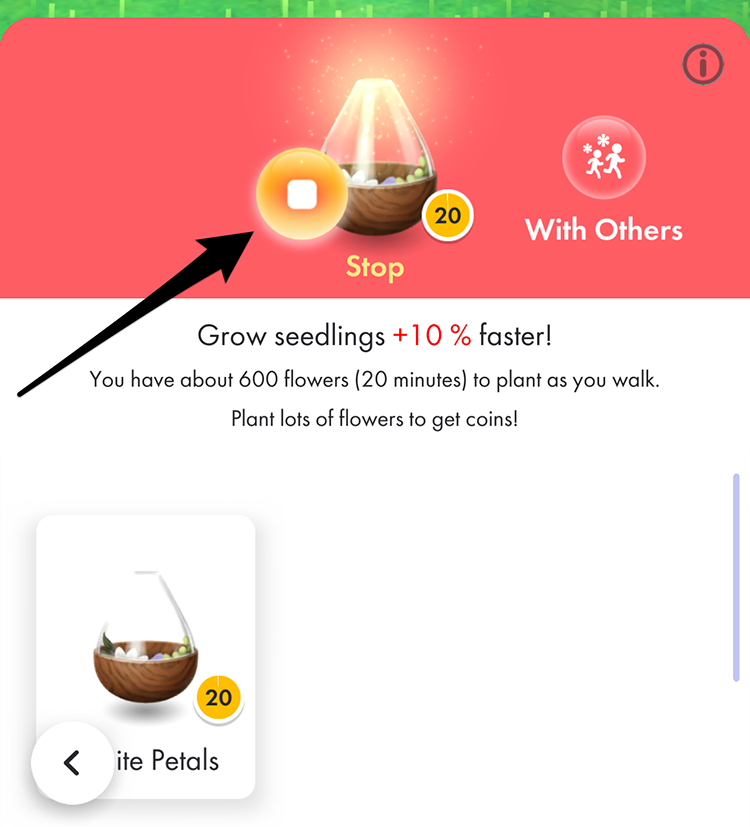Viewport: 750px width, 827px height.
Task: Click the Stop text label
Action: coord(375,267)
